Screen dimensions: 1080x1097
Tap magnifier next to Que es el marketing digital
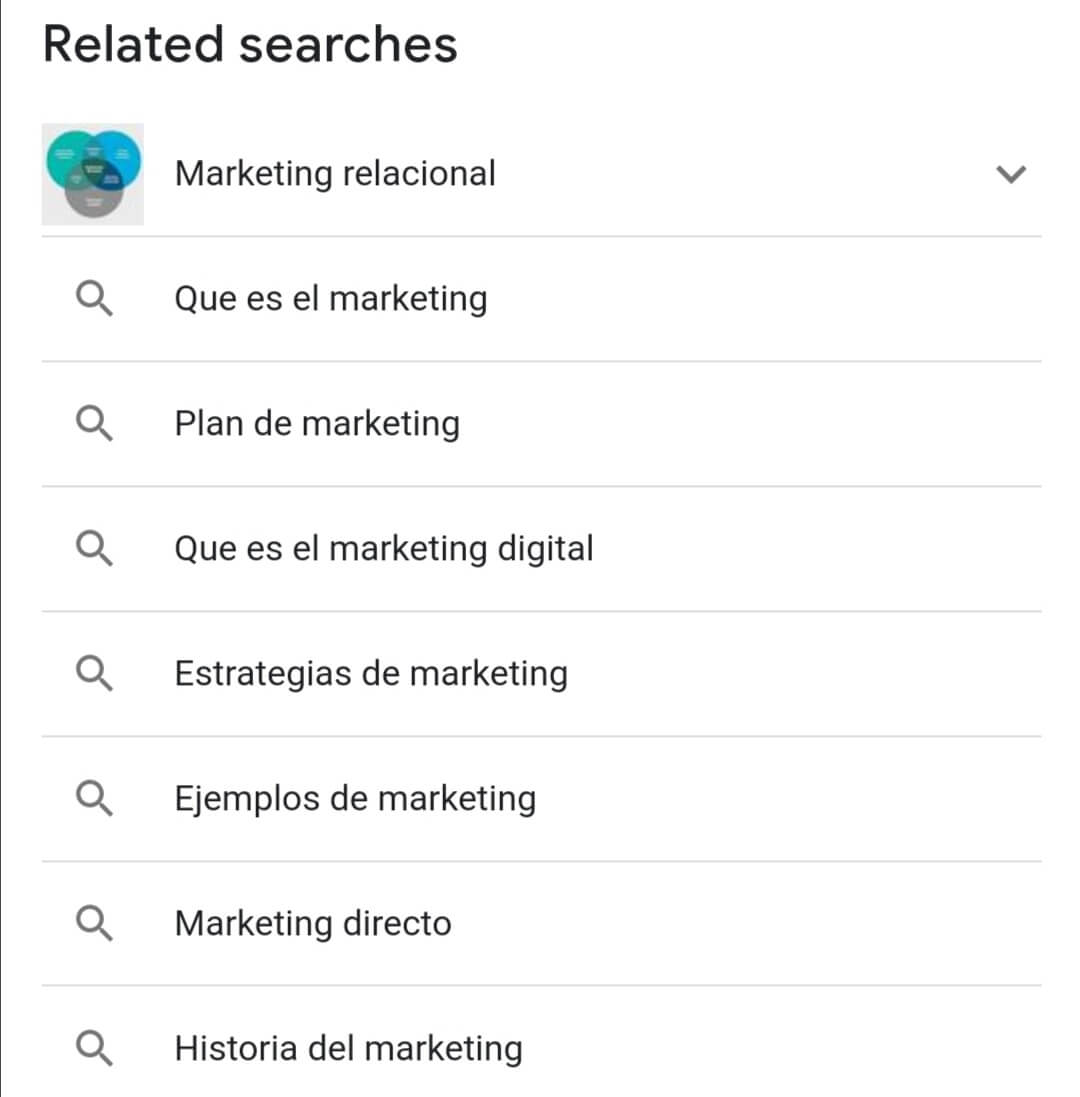94,549
